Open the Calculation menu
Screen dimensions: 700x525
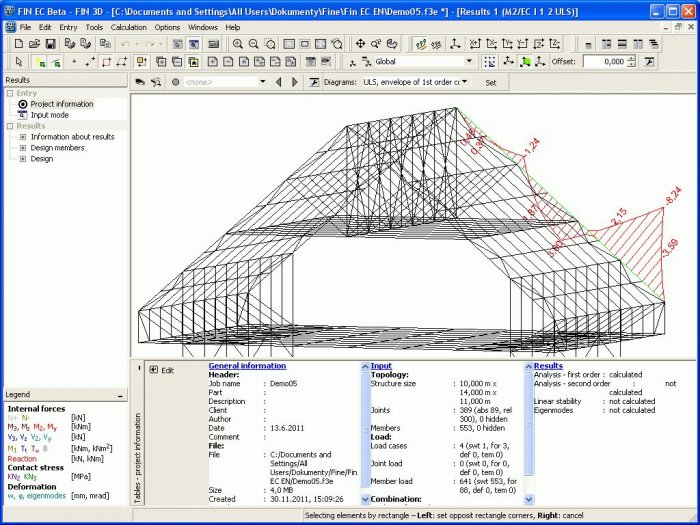pyautogui.click(x=128, y=27)
